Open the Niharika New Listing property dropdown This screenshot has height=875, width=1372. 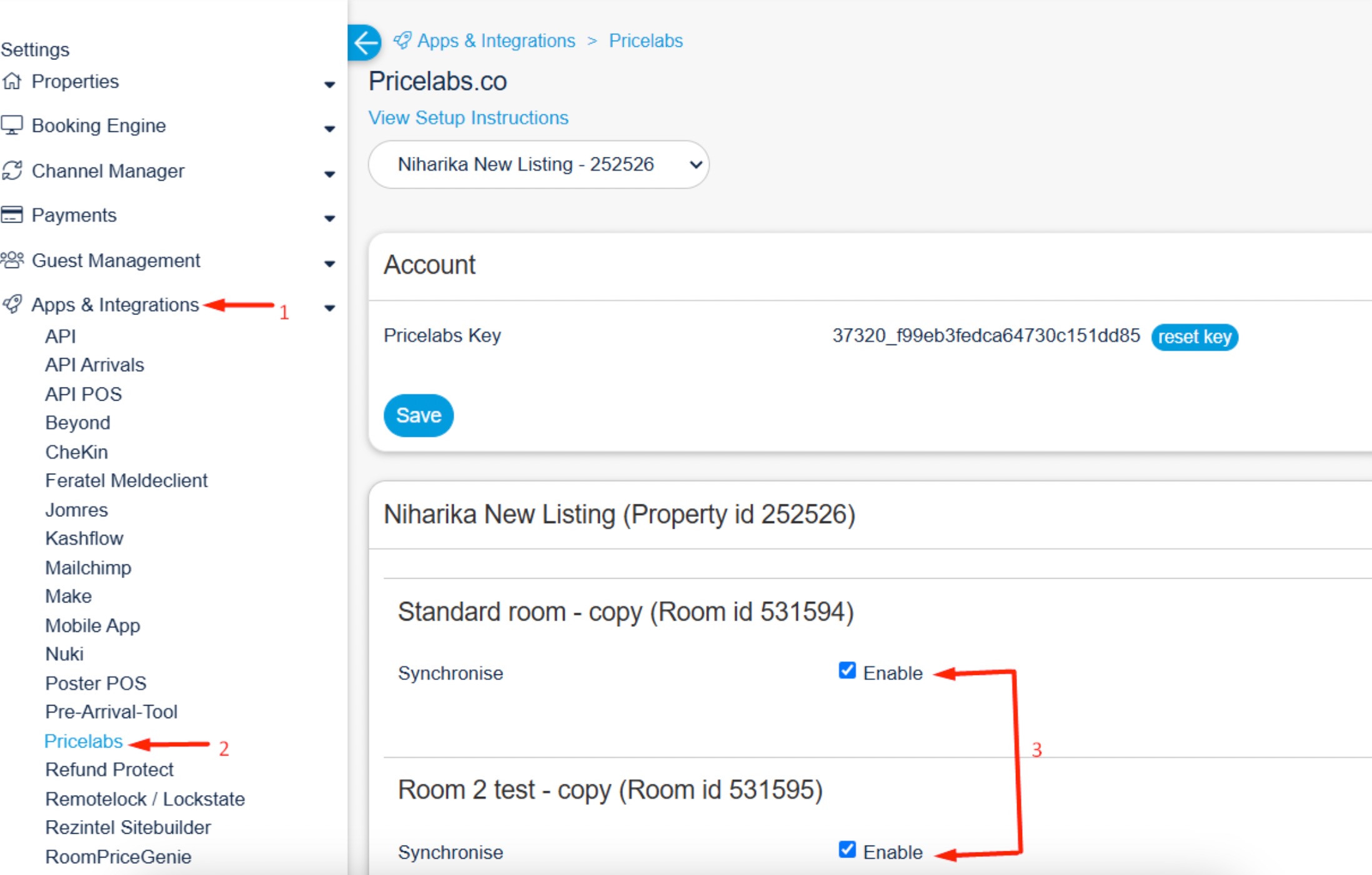click(539, 164)
